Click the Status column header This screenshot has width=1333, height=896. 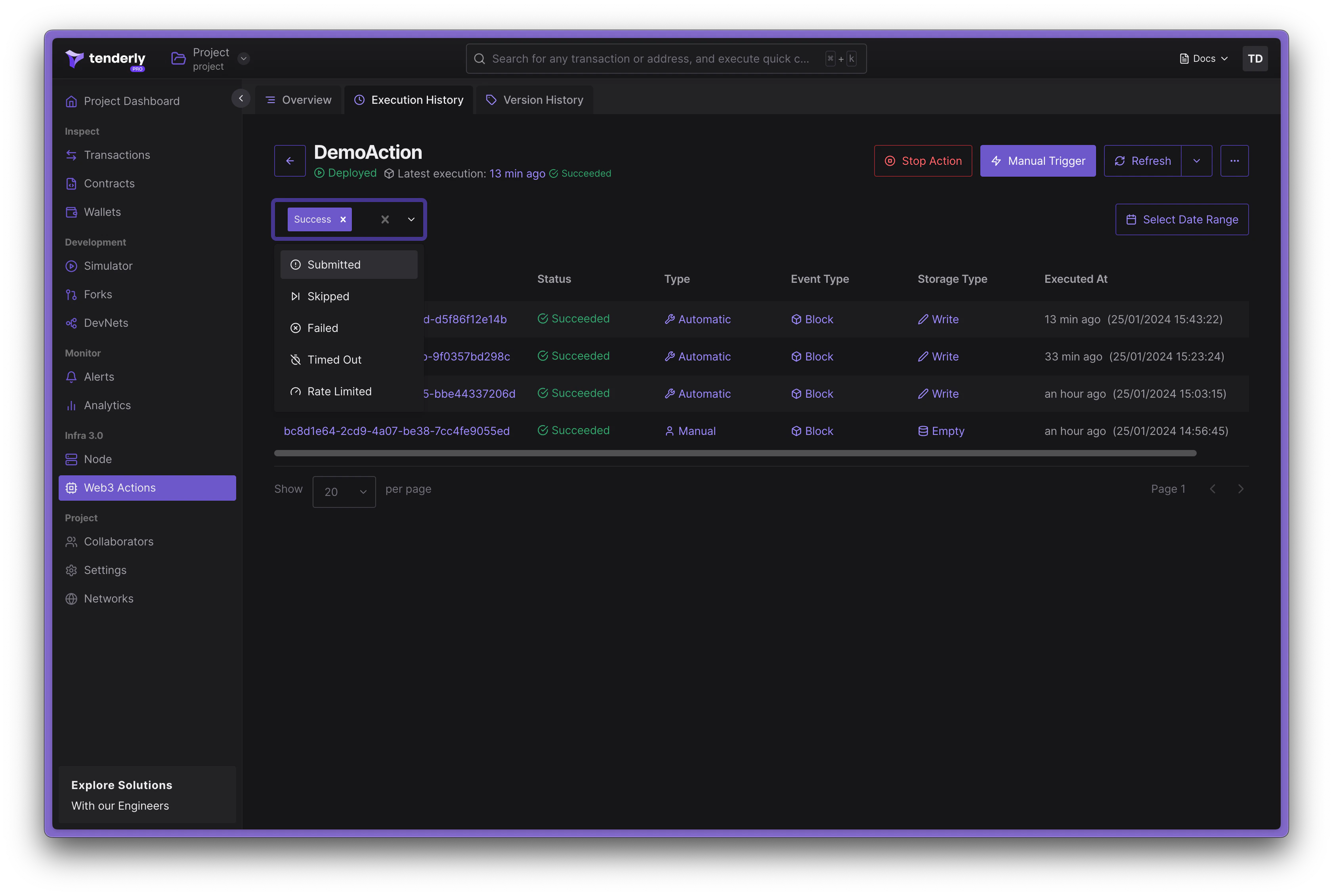pyautogui.click(x=554, y=279)
